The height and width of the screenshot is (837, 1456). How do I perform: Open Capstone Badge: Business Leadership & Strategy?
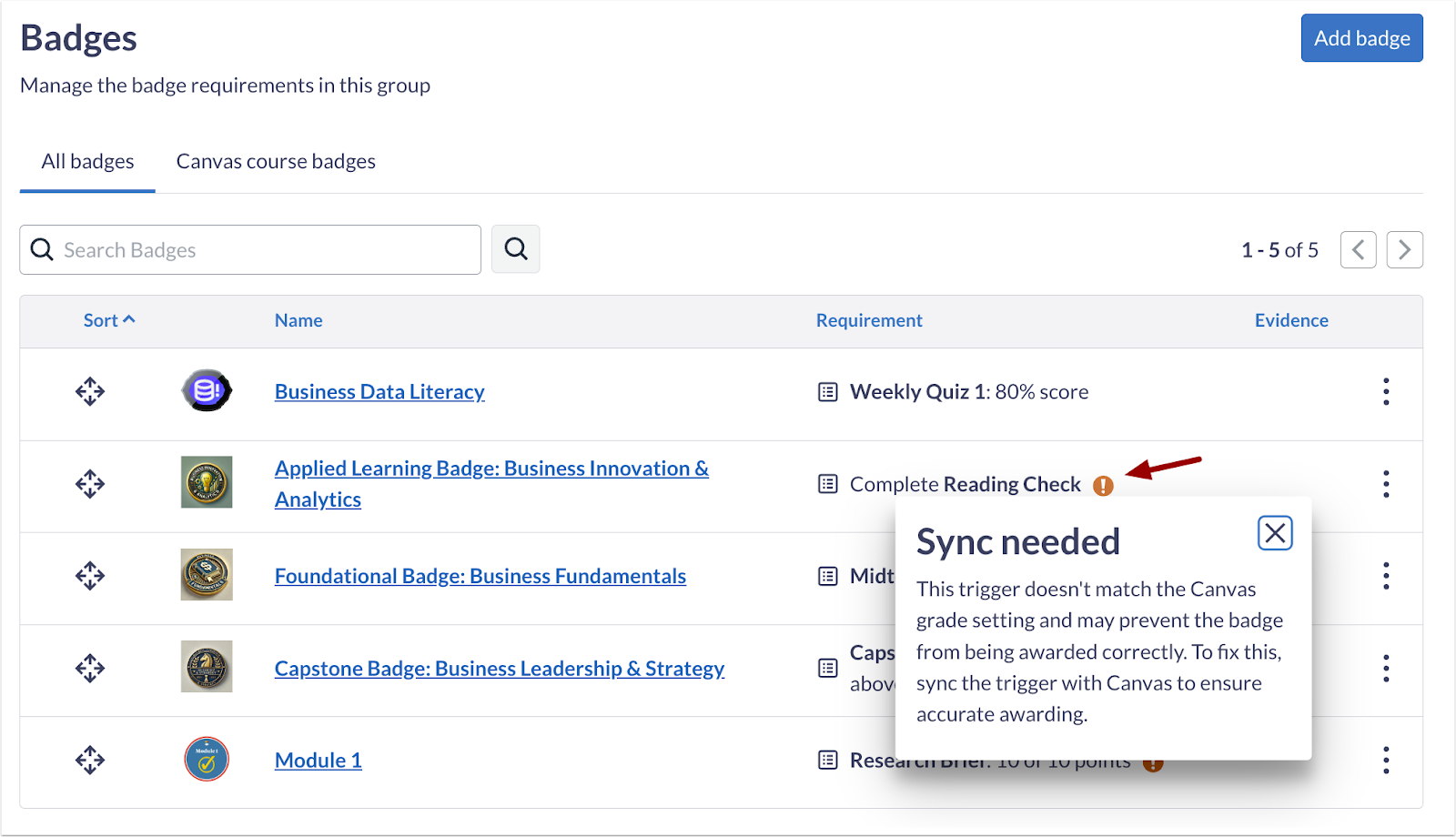(x=499, y=669)
